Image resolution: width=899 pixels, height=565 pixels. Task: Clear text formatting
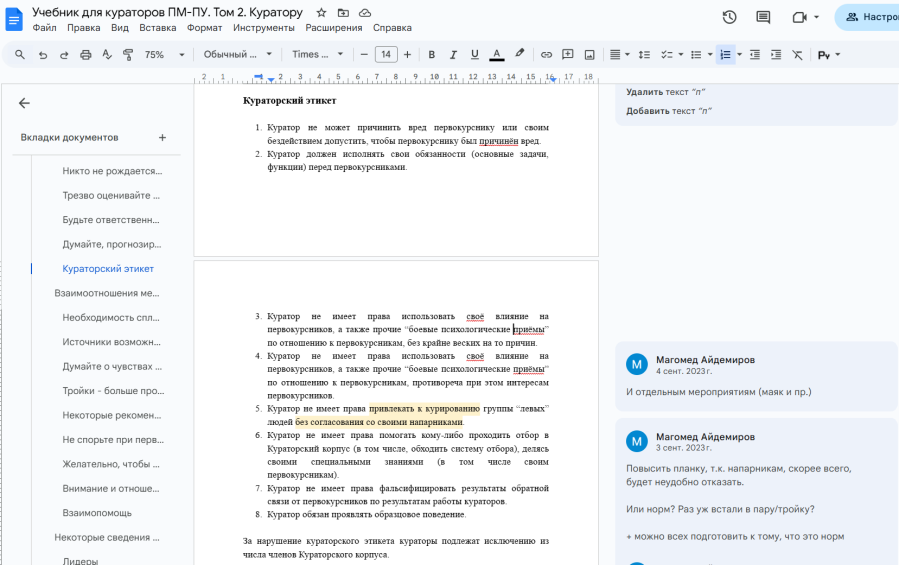[797, 54]
